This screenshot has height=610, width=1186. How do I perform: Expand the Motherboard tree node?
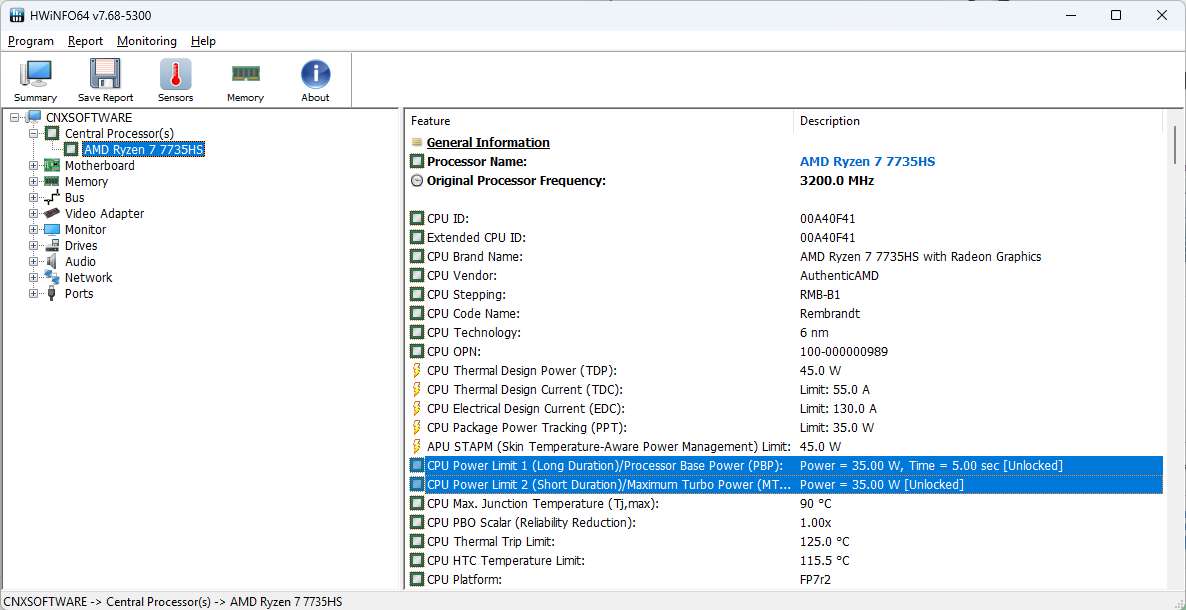coord(33,166)
